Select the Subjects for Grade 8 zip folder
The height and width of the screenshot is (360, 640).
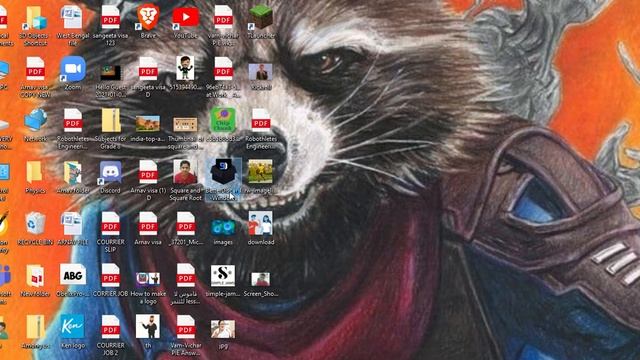110,121
